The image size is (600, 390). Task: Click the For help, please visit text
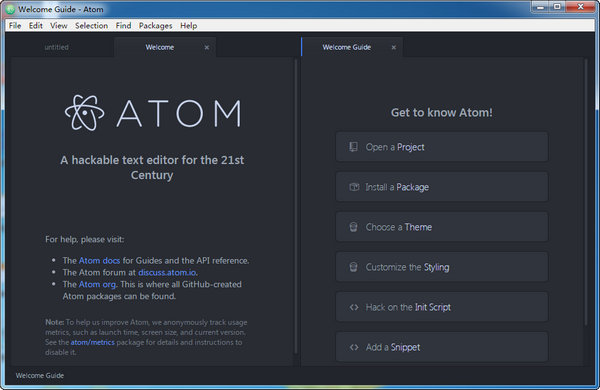(85, 240)
